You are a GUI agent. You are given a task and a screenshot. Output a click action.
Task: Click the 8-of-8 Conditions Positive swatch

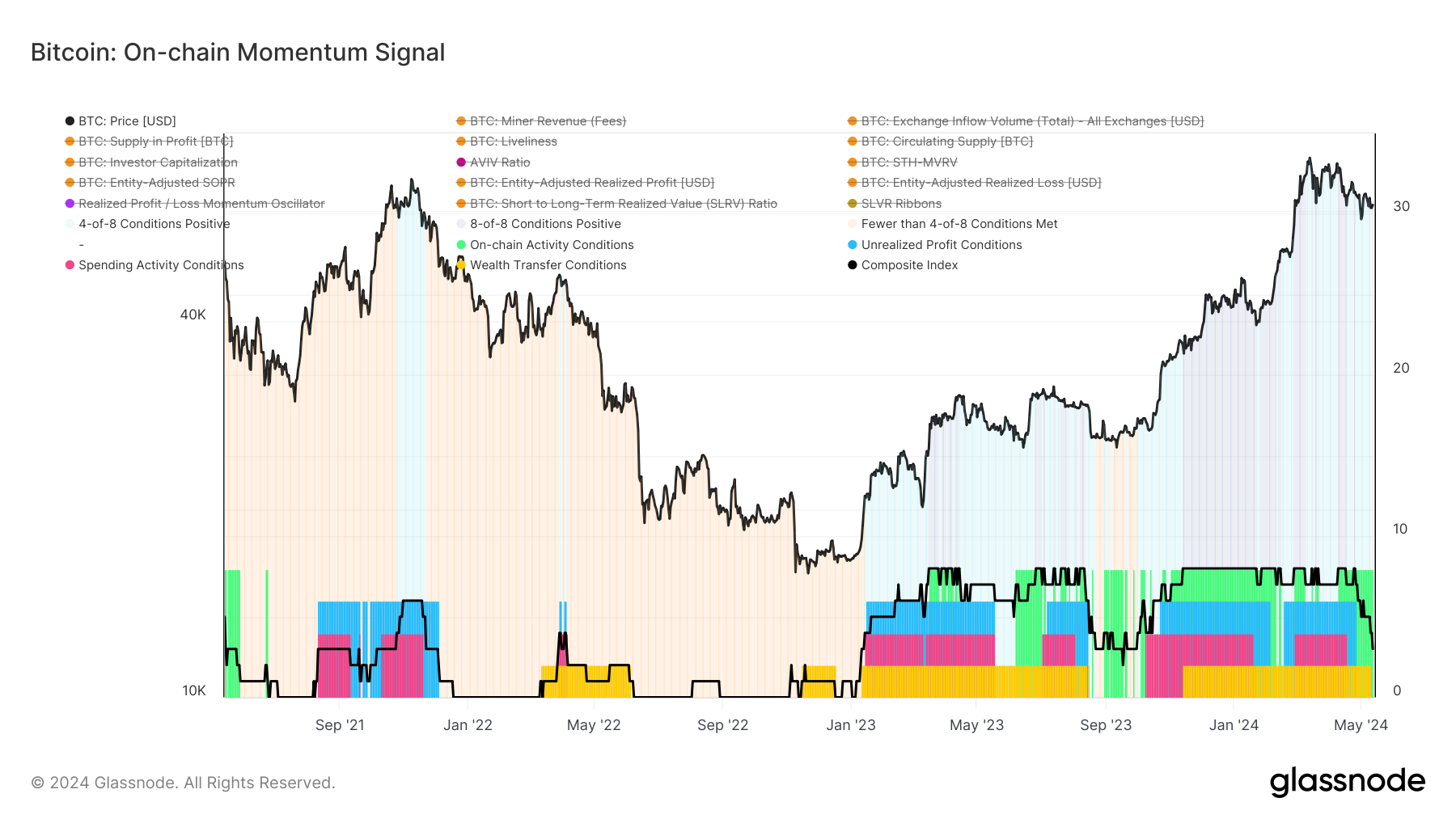(x=461, y=224)
